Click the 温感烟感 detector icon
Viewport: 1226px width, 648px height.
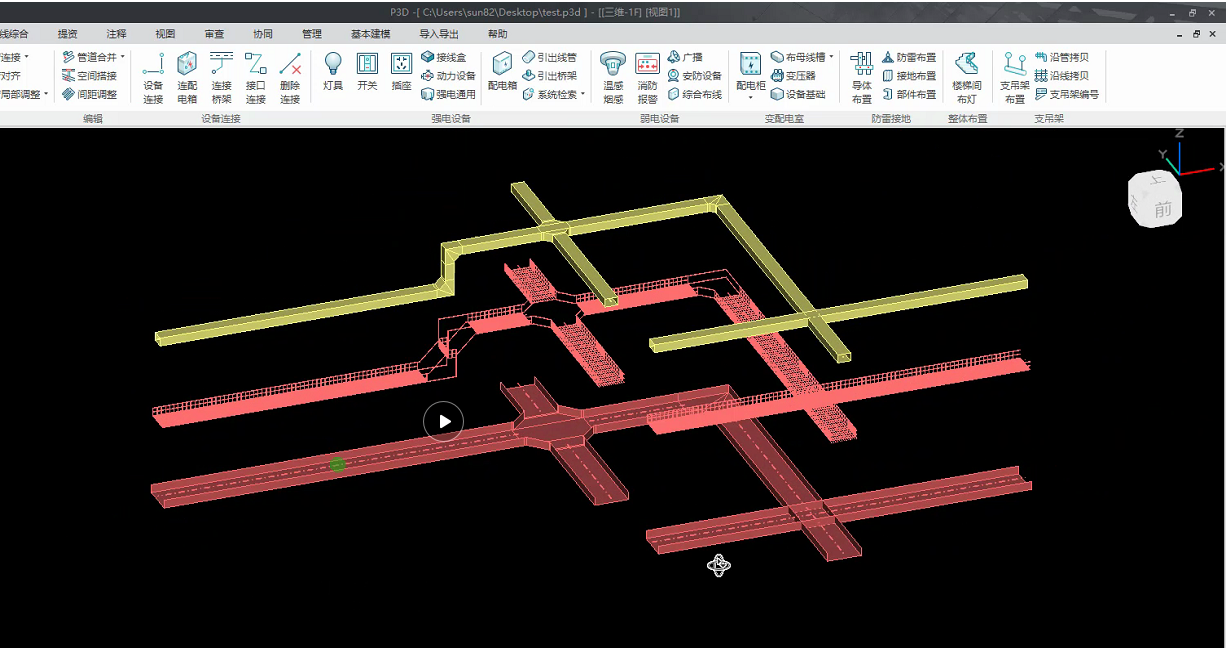coord(612,76)
